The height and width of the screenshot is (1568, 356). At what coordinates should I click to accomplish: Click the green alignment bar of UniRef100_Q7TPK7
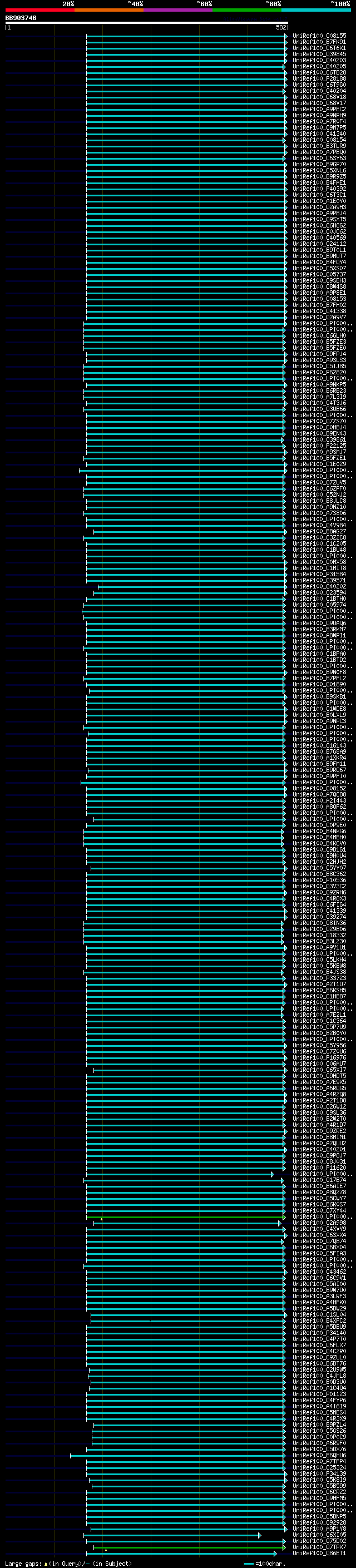point(189,1547)
